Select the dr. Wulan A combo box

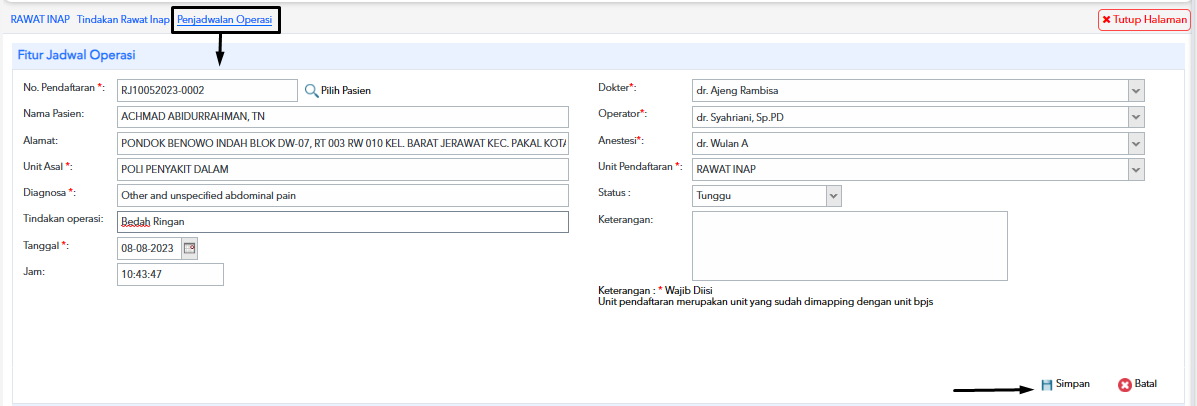[x=918, y=143]
